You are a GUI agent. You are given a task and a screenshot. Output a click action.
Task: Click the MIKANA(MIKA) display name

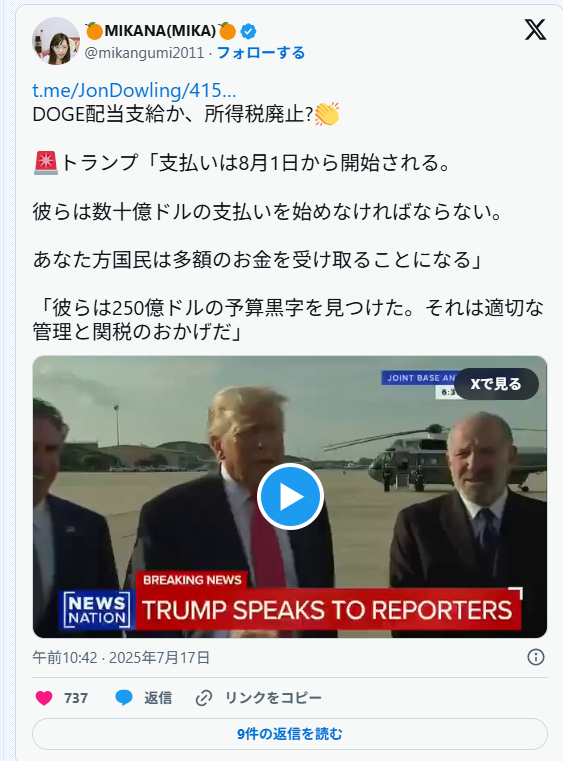(161, 31)
